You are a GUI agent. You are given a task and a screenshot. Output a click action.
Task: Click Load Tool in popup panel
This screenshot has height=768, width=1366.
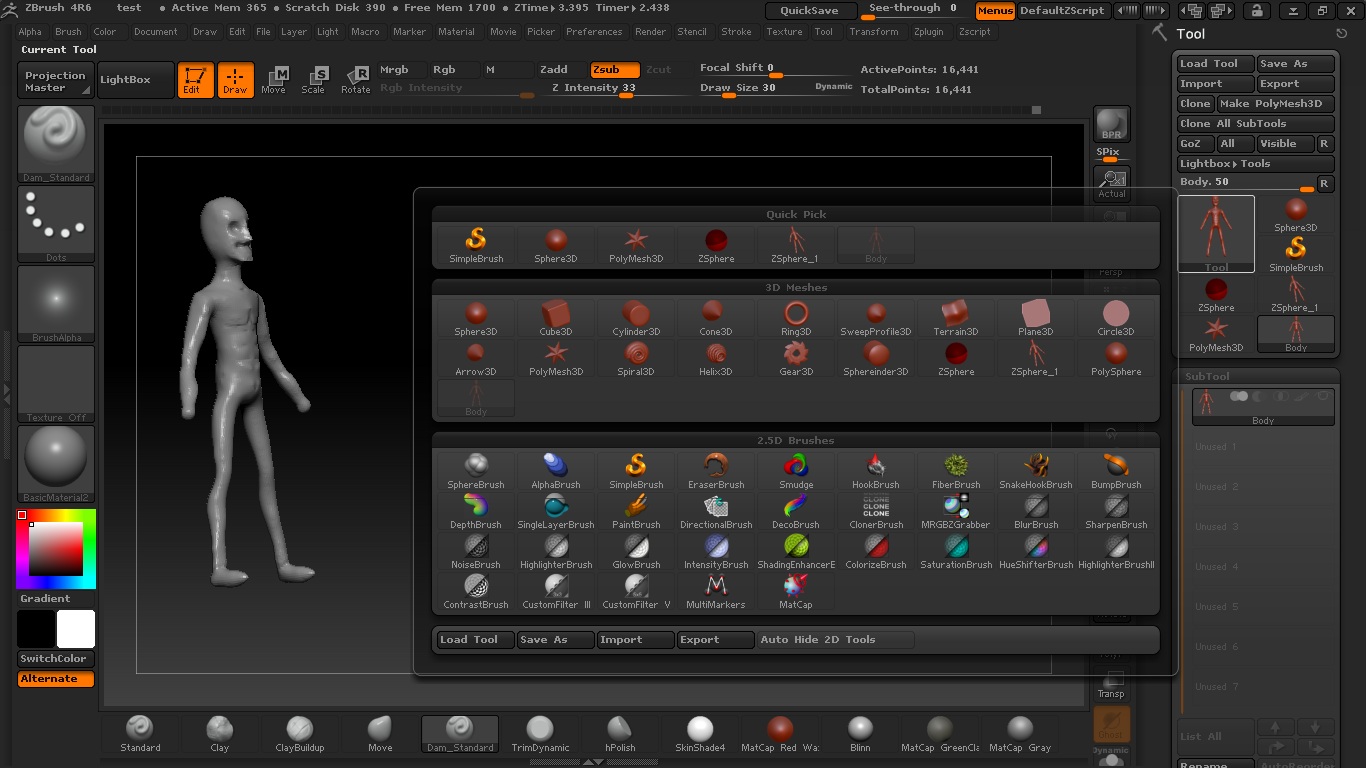[476, 640]
